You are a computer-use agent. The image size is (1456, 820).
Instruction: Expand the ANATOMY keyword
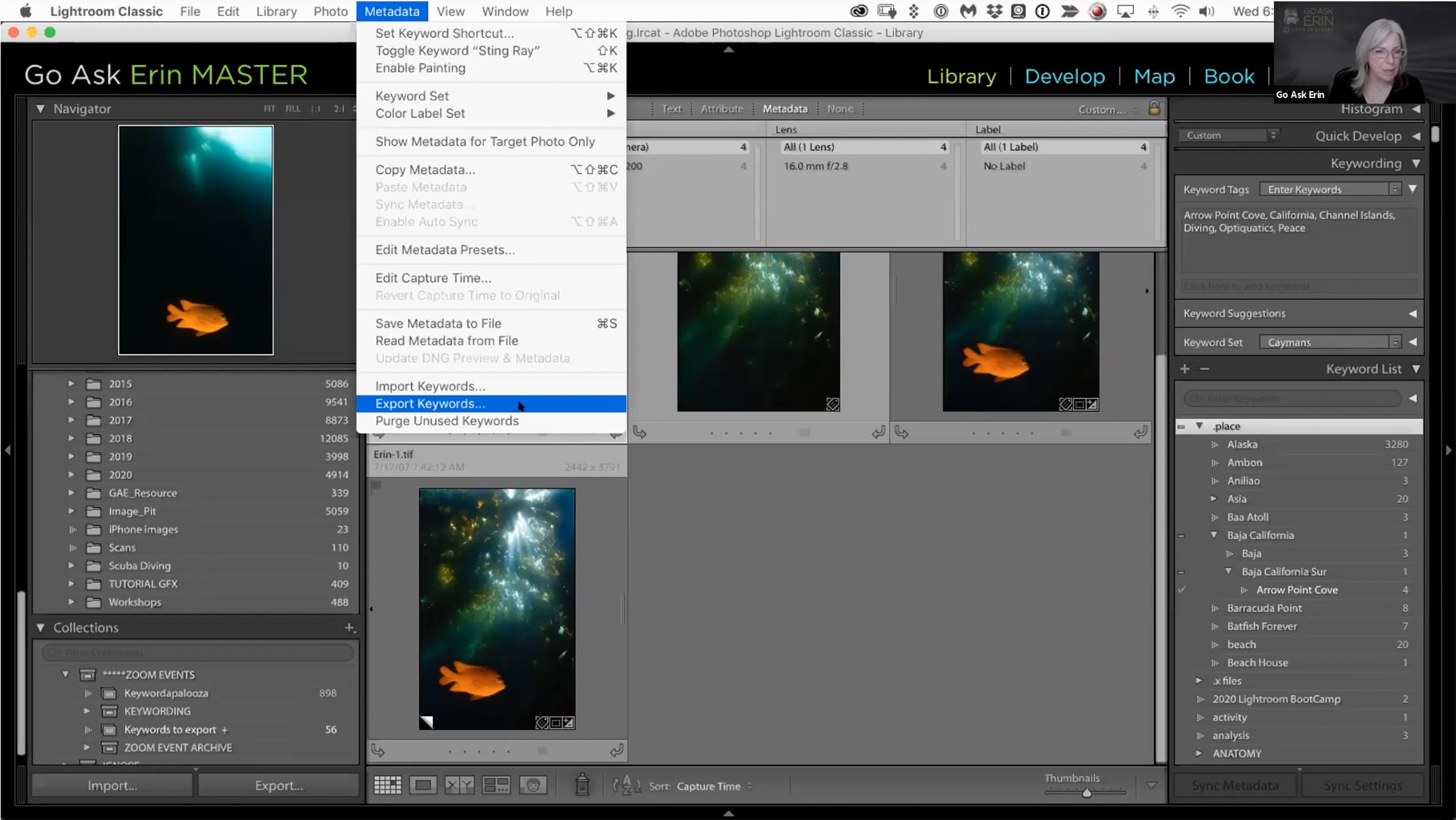1199,754
